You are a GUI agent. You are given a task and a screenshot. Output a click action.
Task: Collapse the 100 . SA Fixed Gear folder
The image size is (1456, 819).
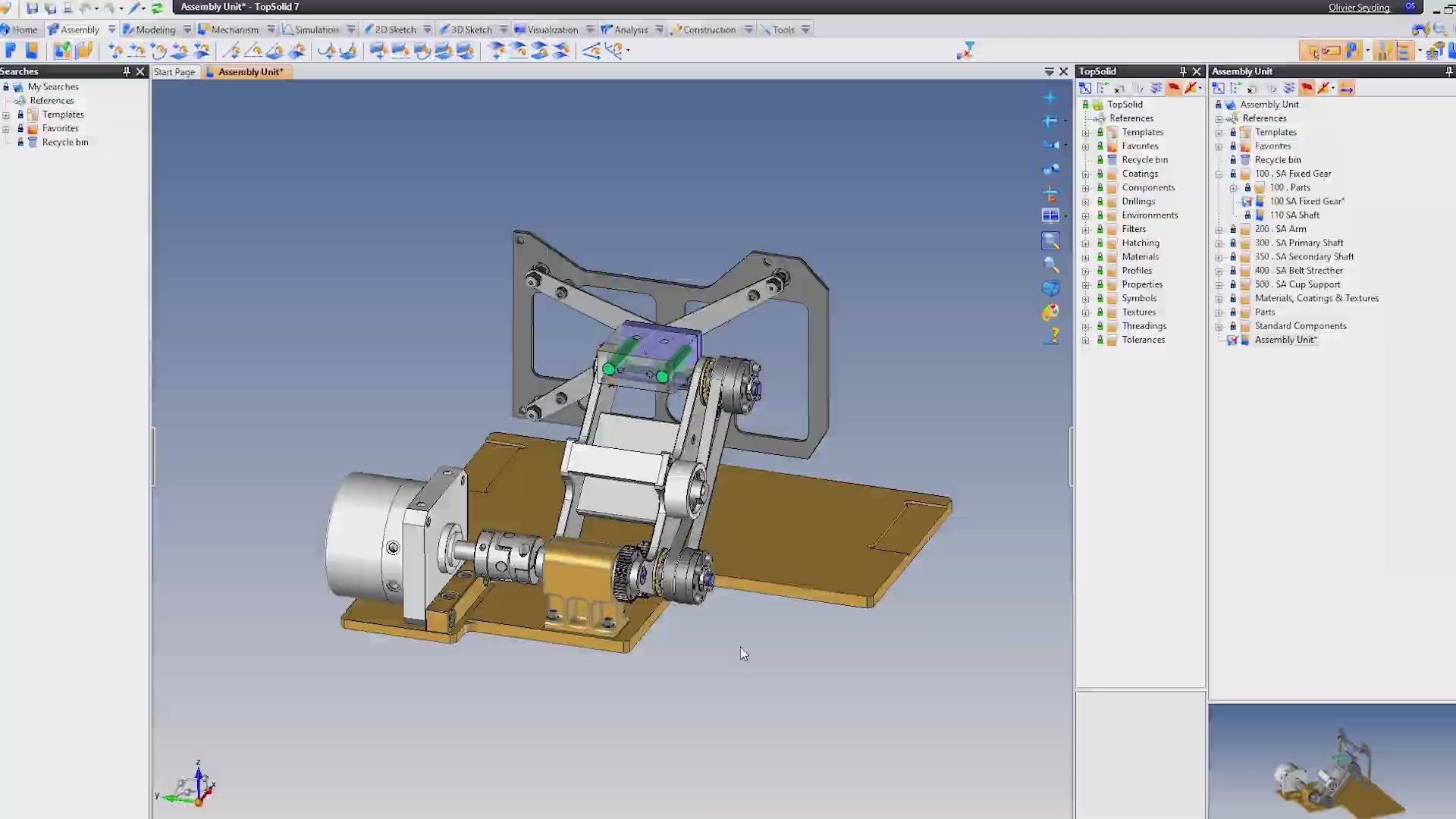click(1219, 174)
